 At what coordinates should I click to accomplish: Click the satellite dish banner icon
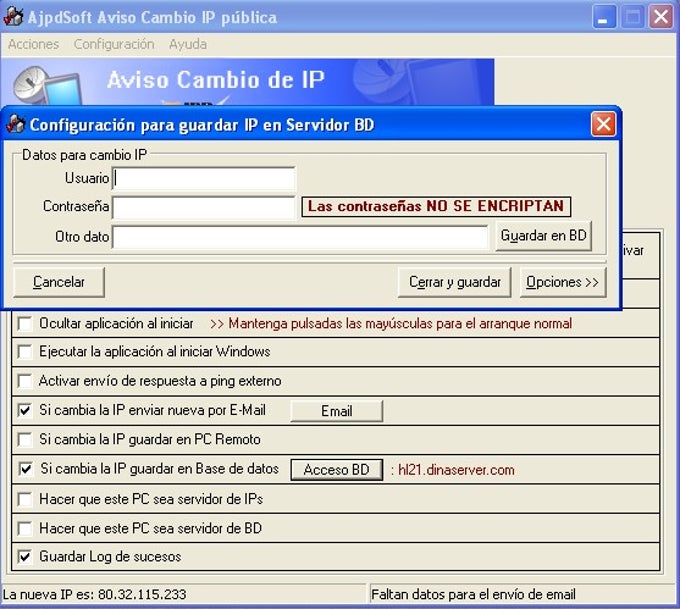[31, 84]
